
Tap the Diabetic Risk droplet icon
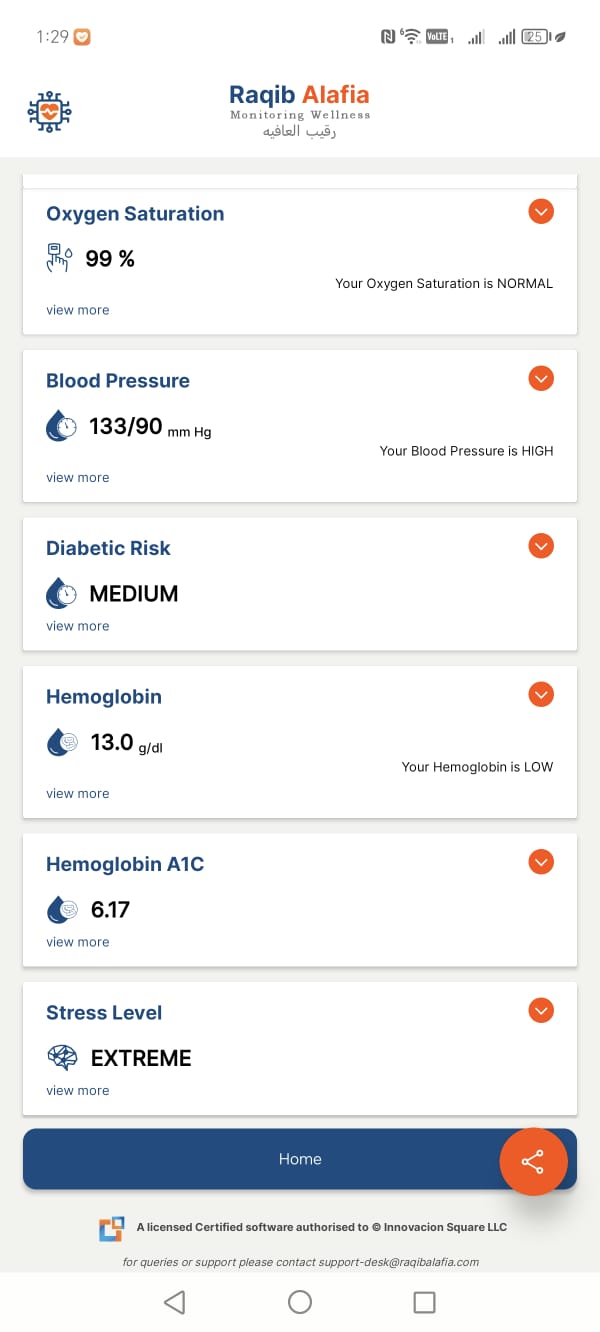[62, 594]
